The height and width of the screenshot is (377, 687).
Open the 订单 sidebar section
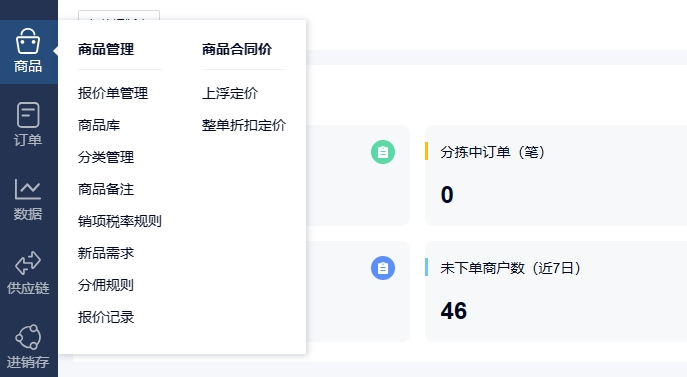(x=28, y=124)
